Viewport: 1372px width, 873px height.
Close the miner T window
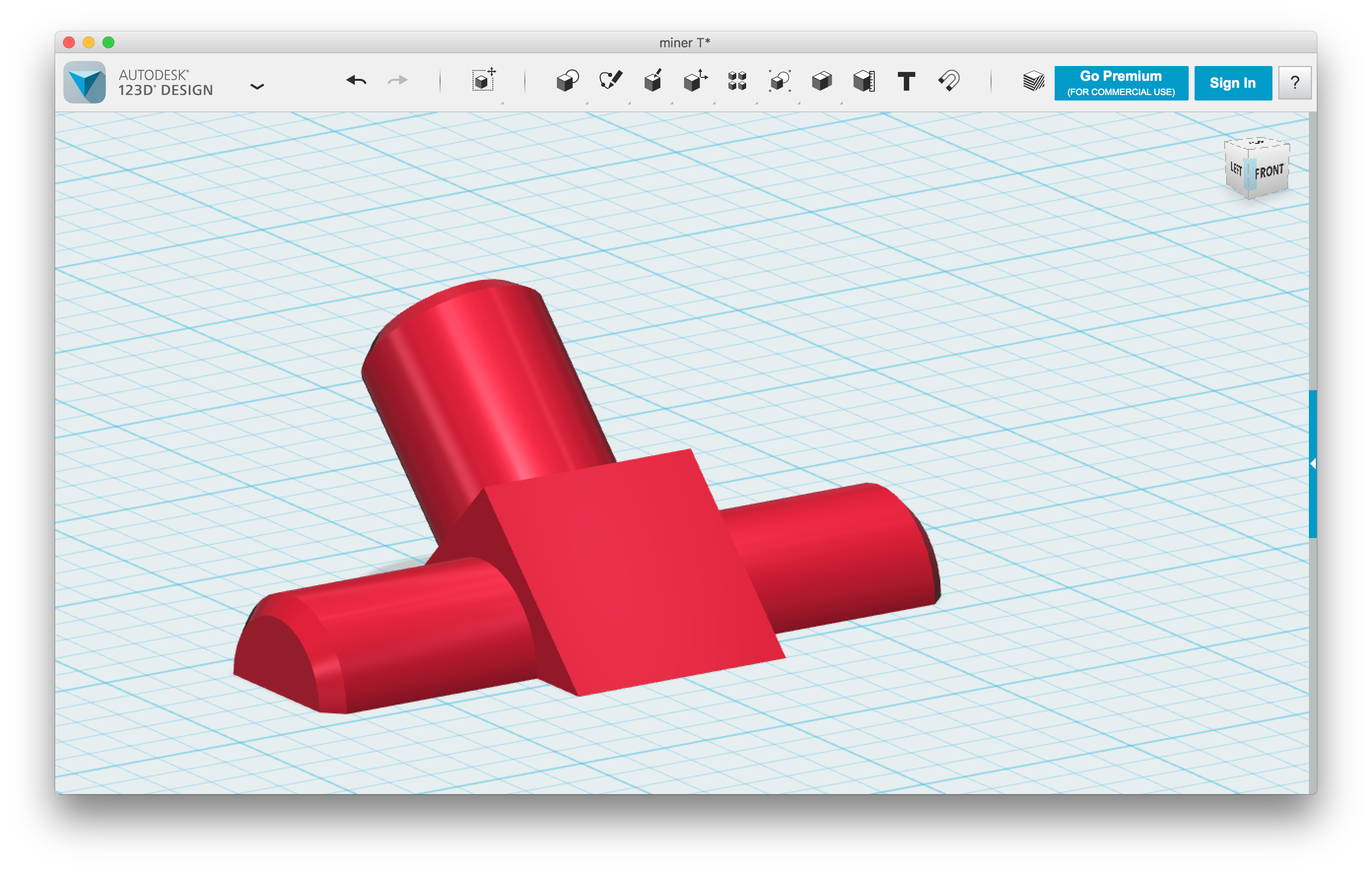point(69,43)
